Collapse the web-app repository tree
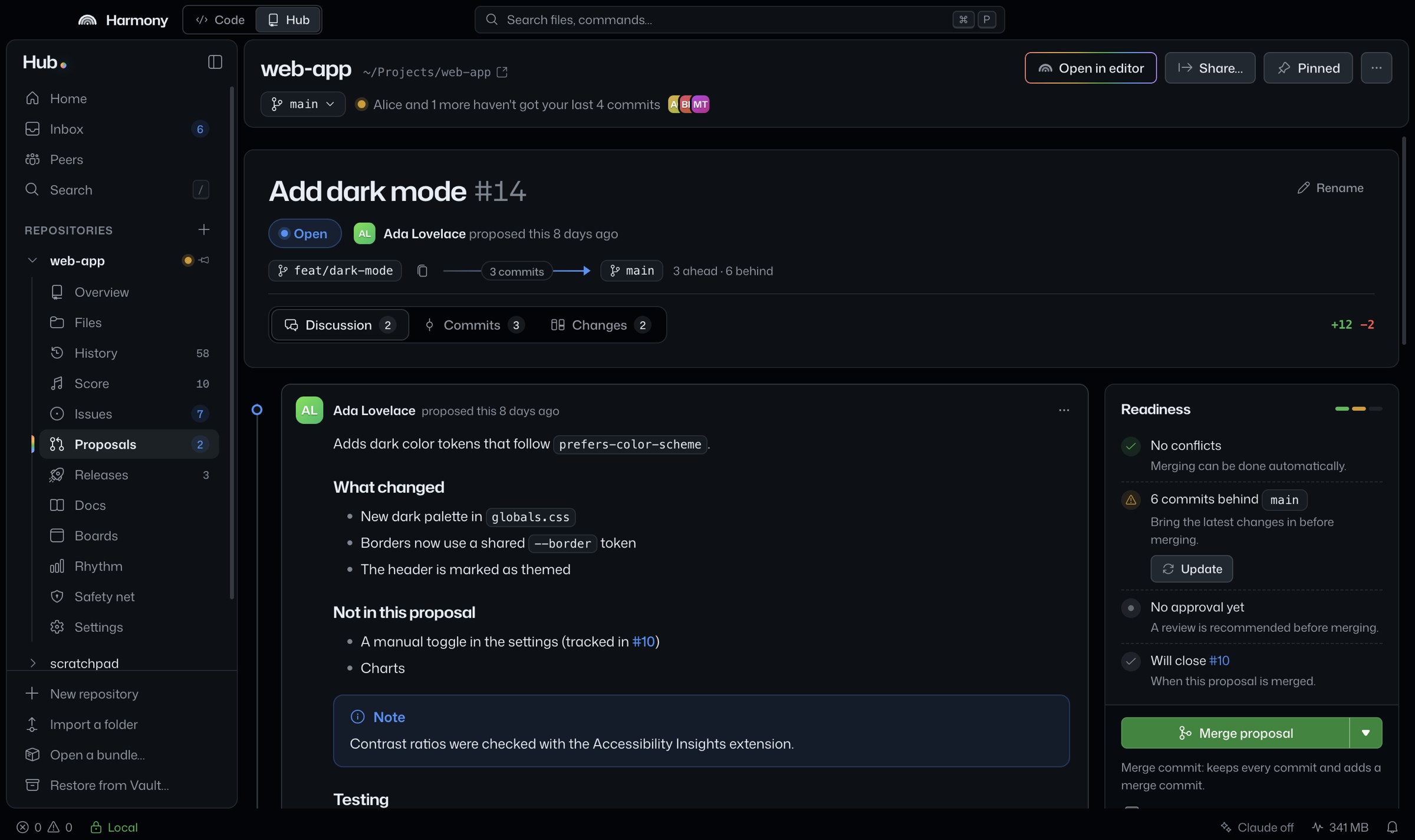The height and width of the screenshot is (840, 1415). pos(32,261)
